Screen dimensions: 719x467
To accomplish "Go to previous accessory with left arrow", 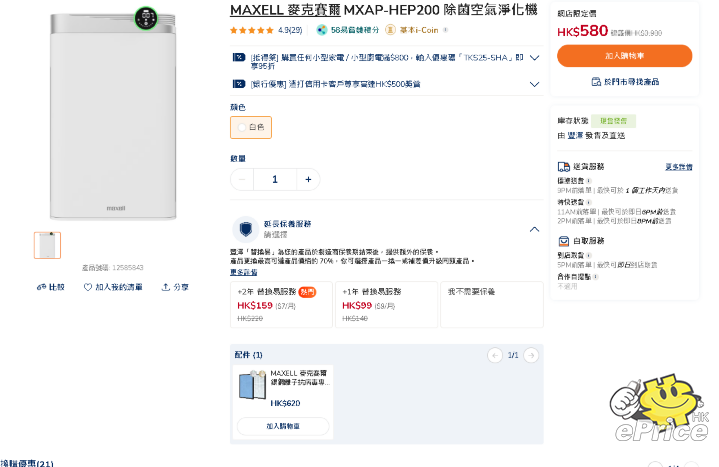I will click(x=495, y=355).
